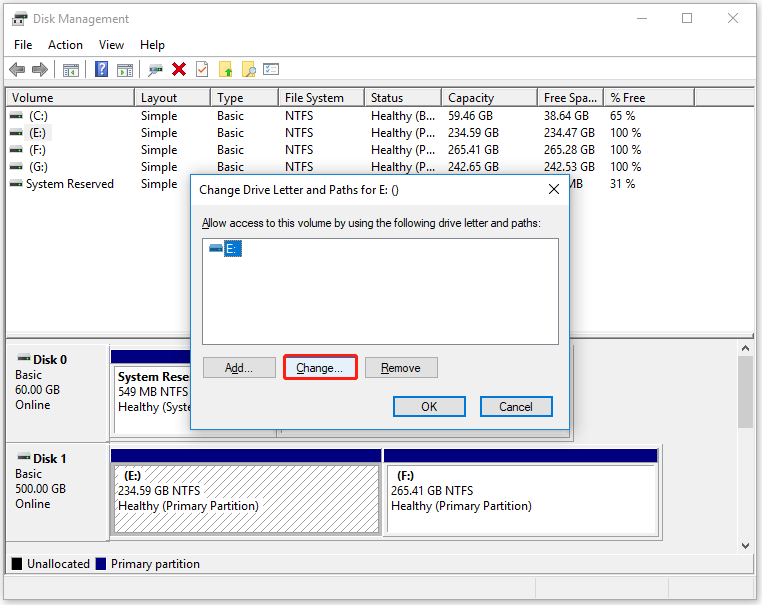Show or hide action pane toolbar icon
Viewport: 762px width, 605px height.
(125, 70)
